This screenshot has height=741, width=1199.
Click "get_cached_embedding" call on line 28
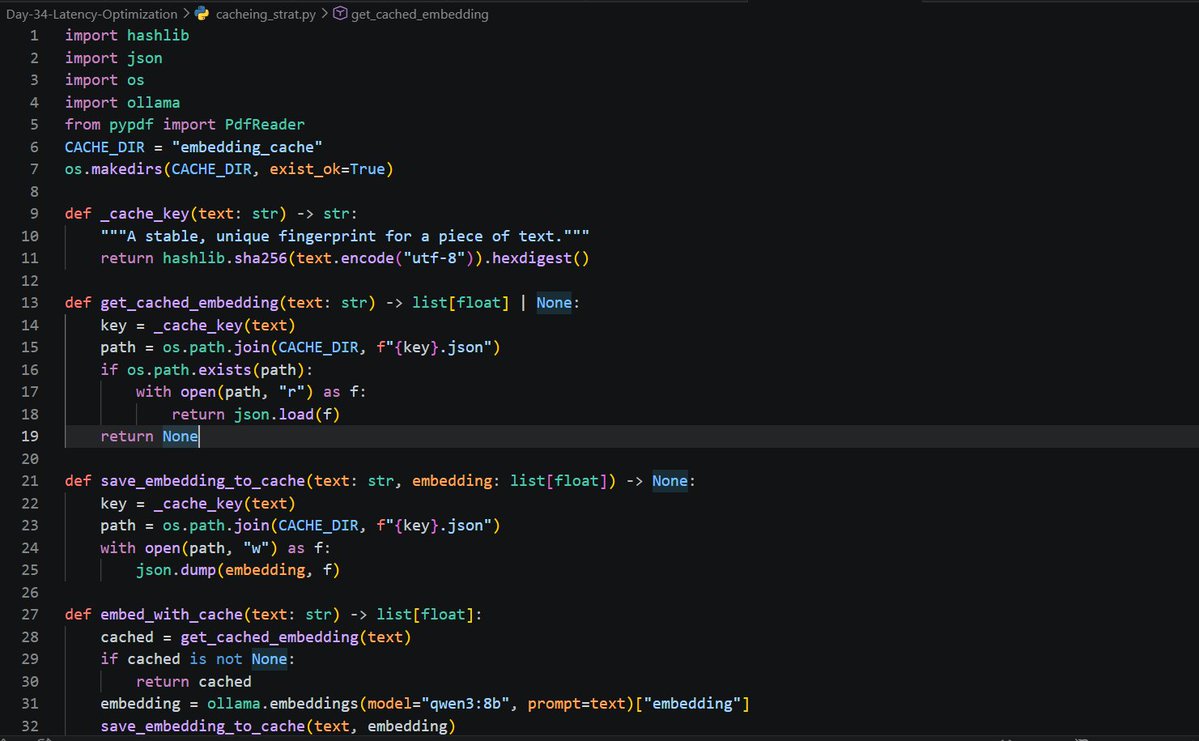269,637
